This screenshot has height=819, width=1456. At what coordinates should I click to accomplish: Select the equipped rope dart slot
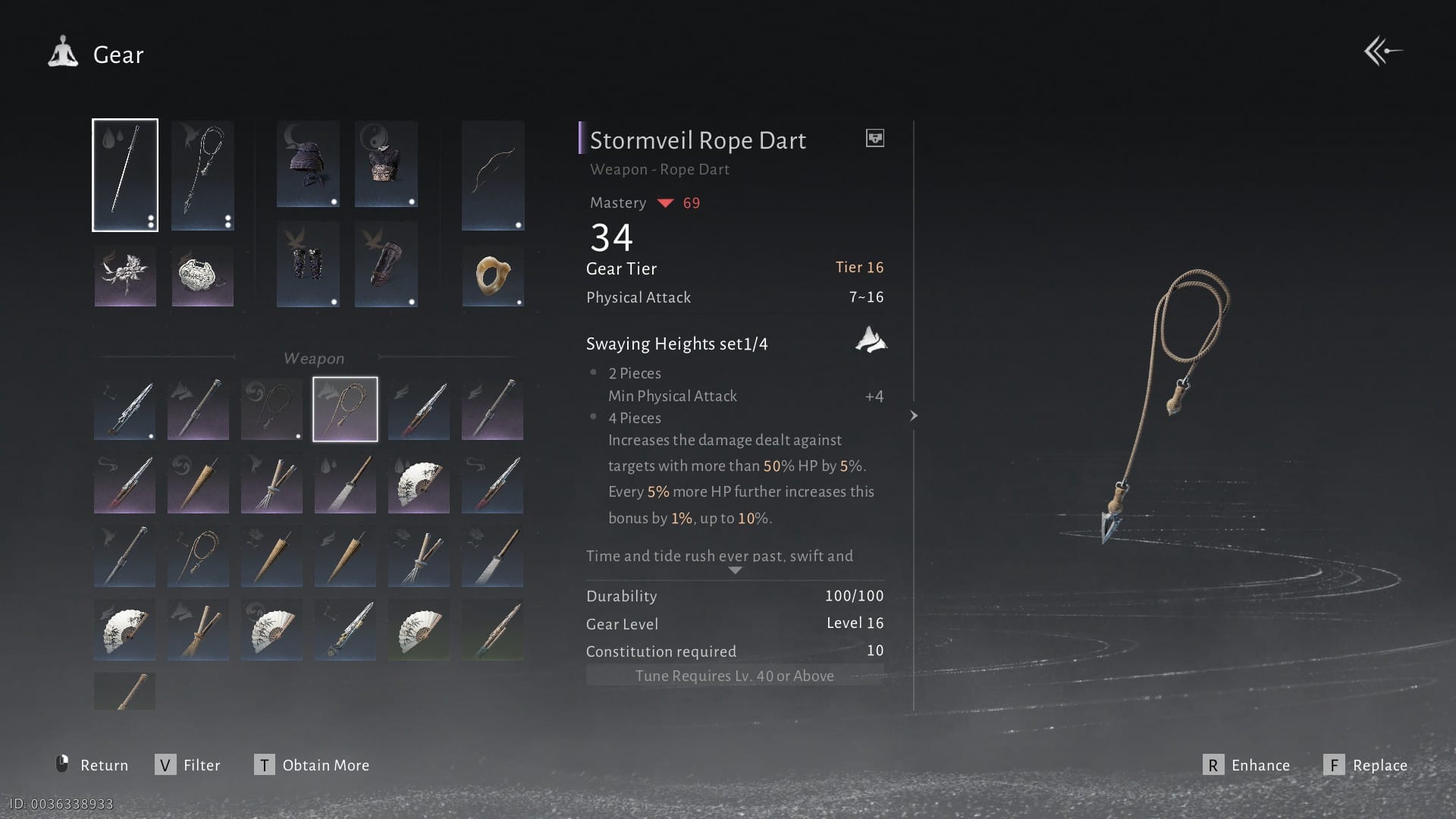coord(202,175)
